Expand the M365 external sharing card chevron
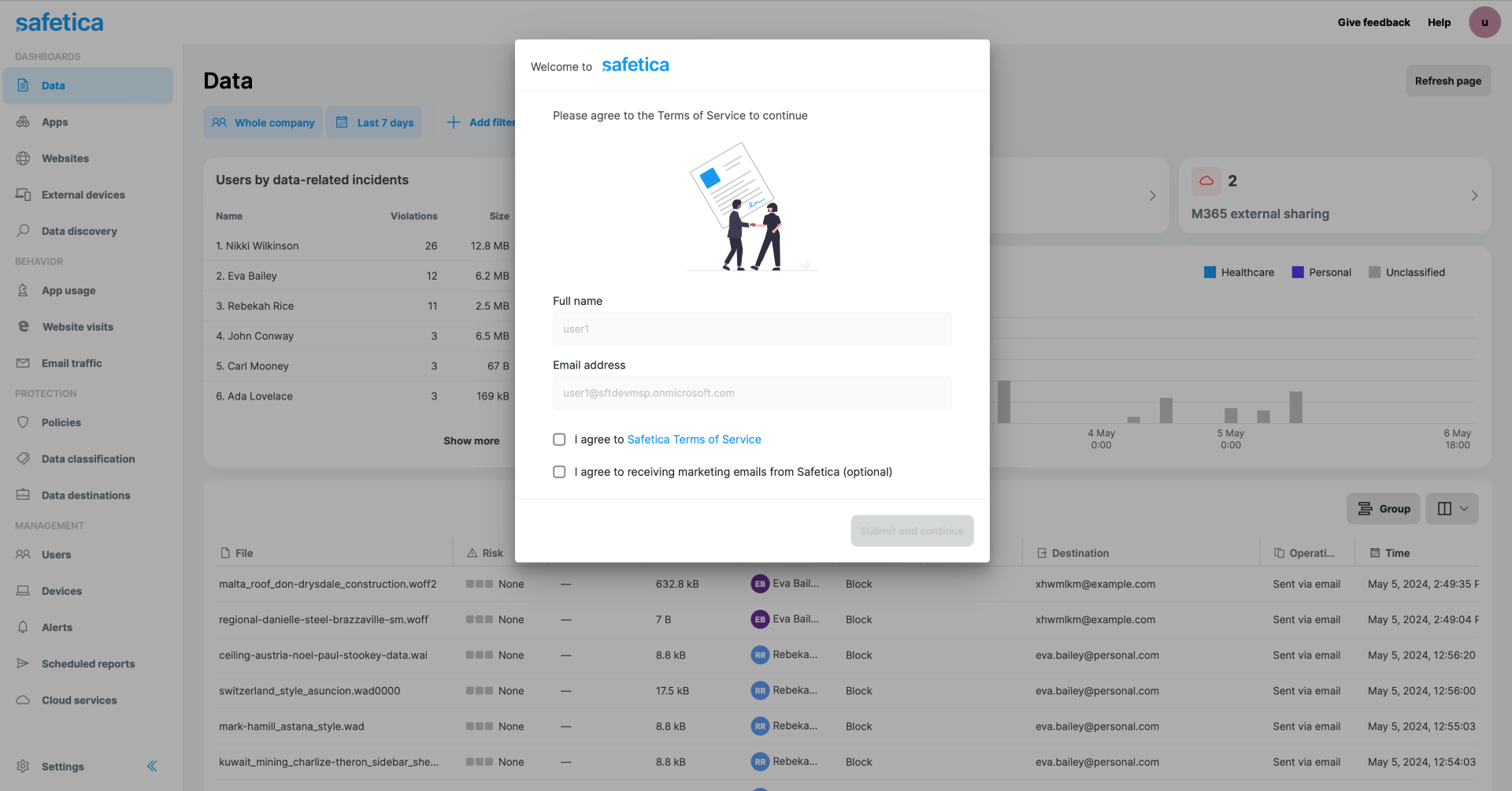 tap(1474, 195)
